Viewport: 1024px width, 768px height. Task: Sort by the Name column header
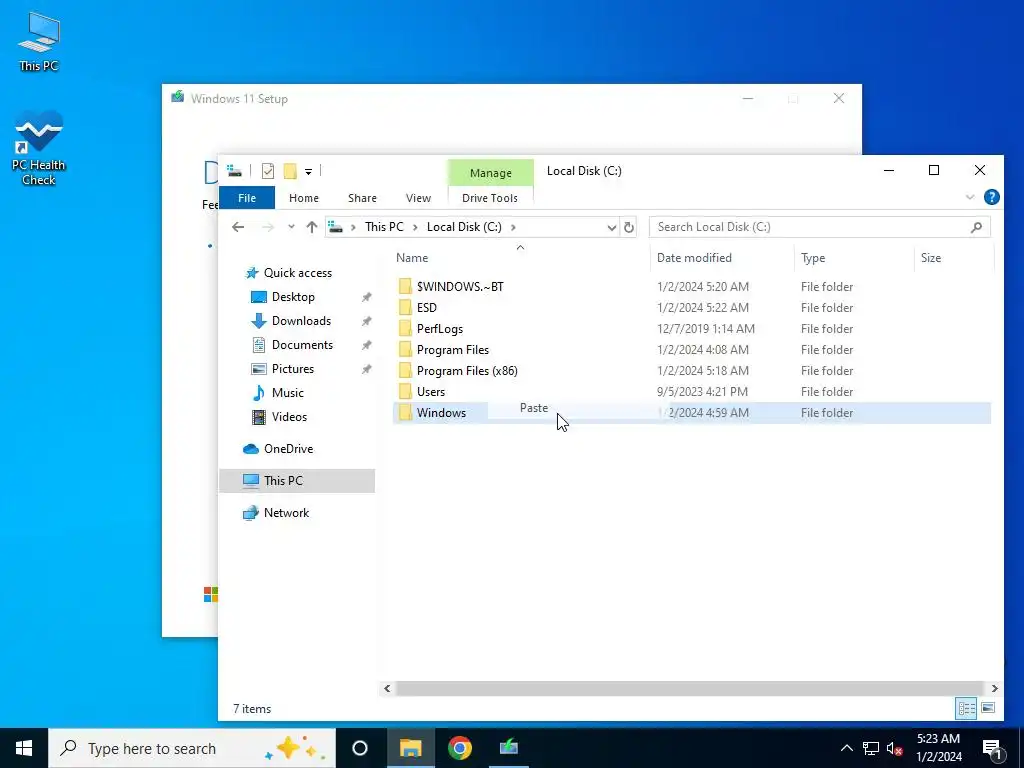(x=412, y=258)
